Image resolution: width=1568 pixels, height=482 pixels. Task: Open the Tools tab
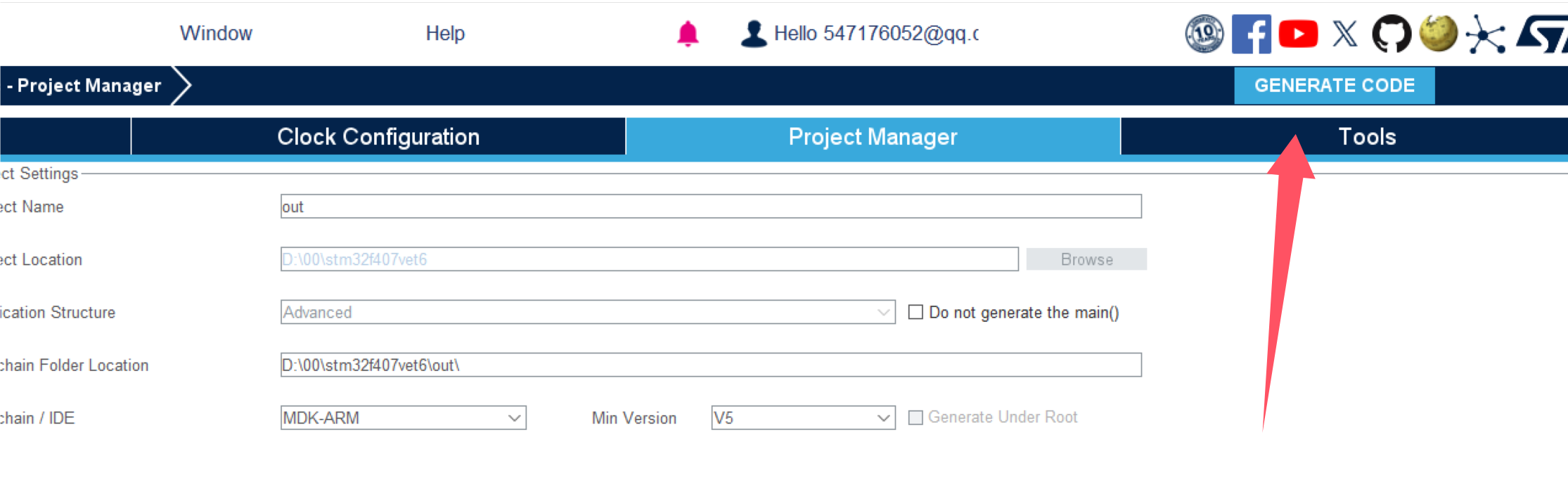tap(1366, 136)
